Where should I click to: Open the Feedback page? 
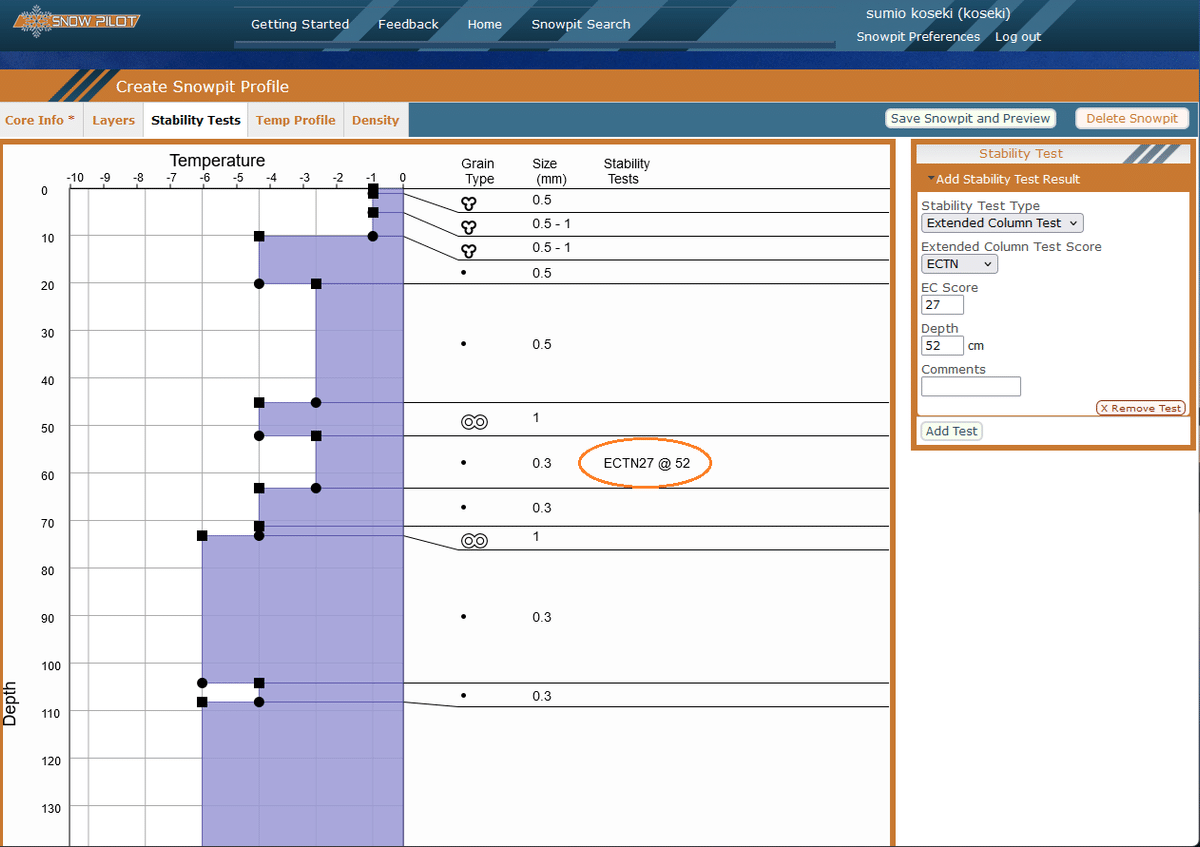(408, 24)
